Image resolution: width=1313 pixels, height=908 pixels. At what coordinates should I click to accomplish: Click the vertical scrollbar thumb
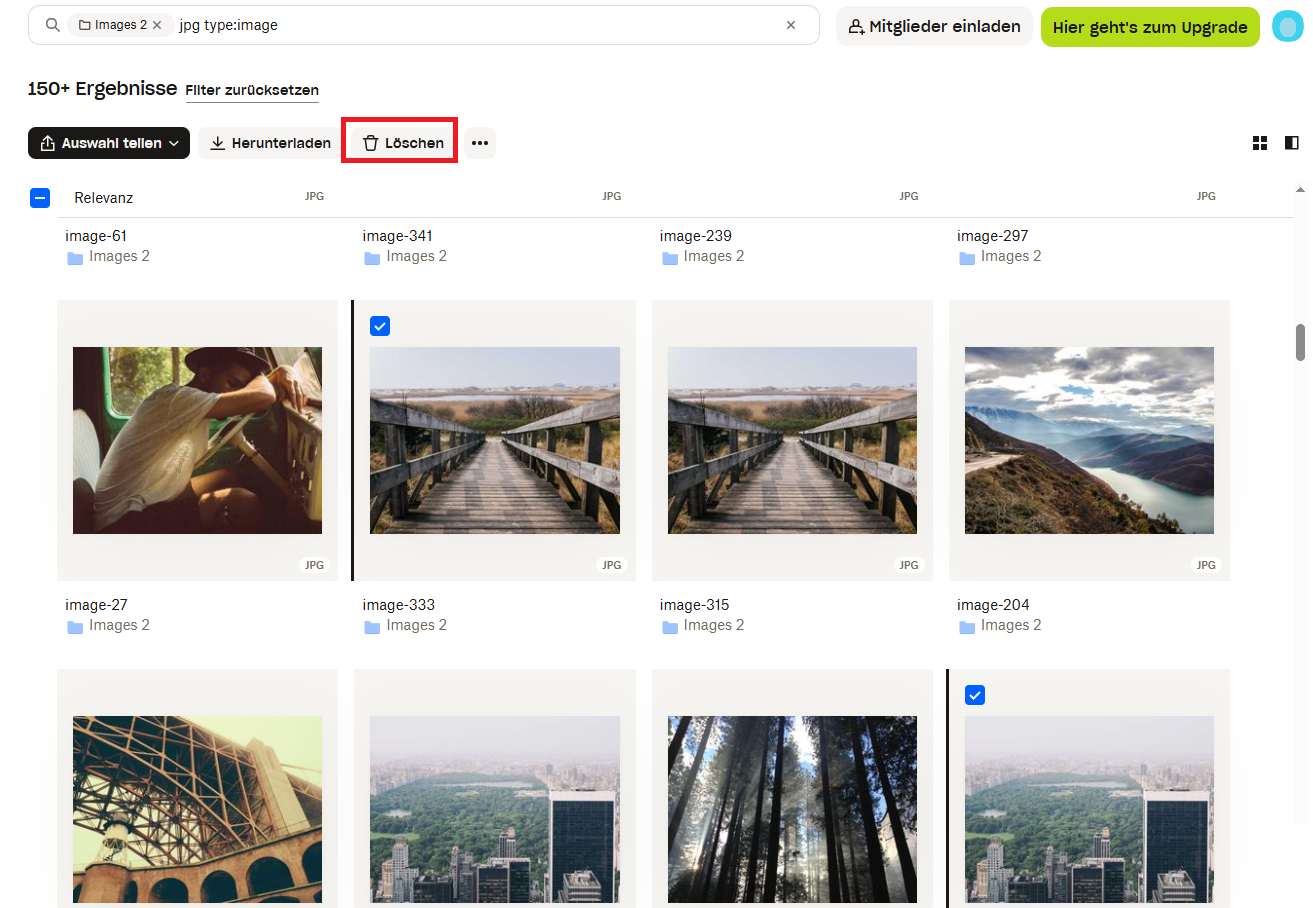click(1300, 342)
